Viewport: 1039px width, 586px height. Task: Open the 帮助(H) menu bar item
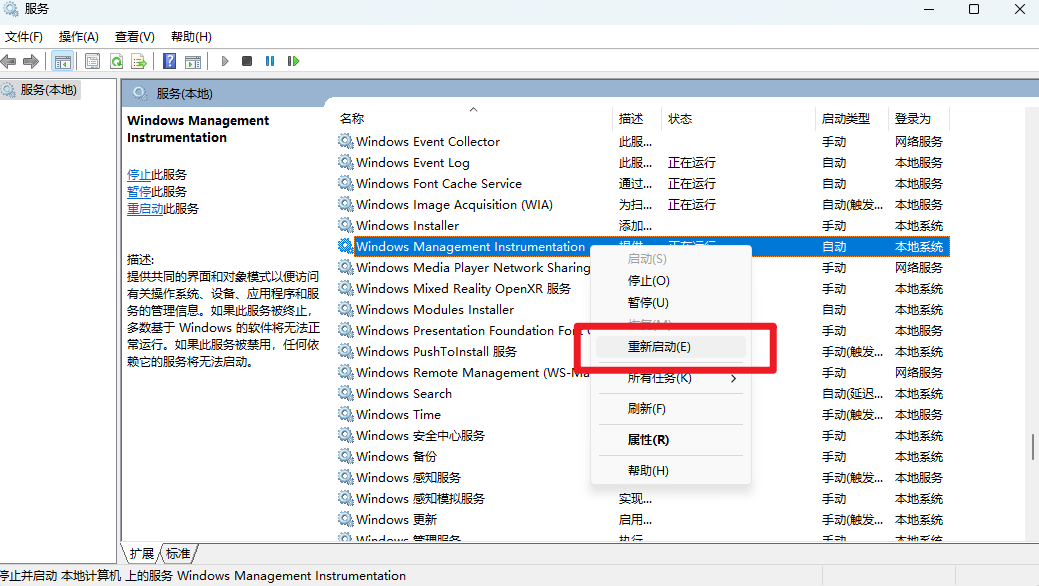(191, 36)
